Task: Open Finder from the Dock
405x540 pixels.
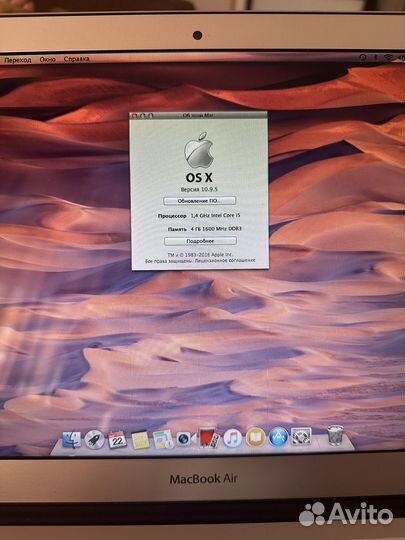Action: tap(72, 440)
